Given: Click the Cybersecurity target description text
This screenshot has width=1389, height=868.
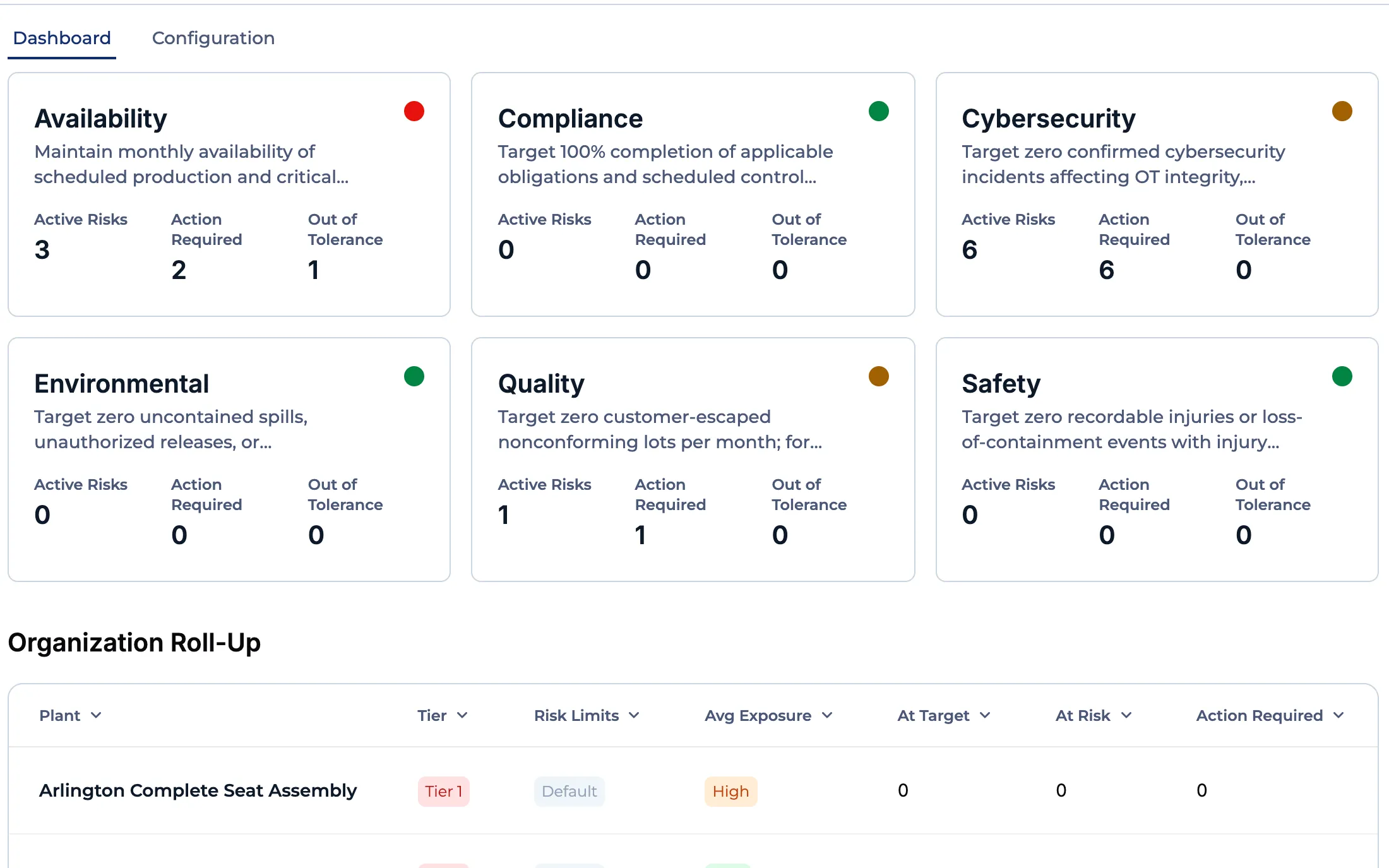Looking at the screenshot, I should [x=1123, y=164].
